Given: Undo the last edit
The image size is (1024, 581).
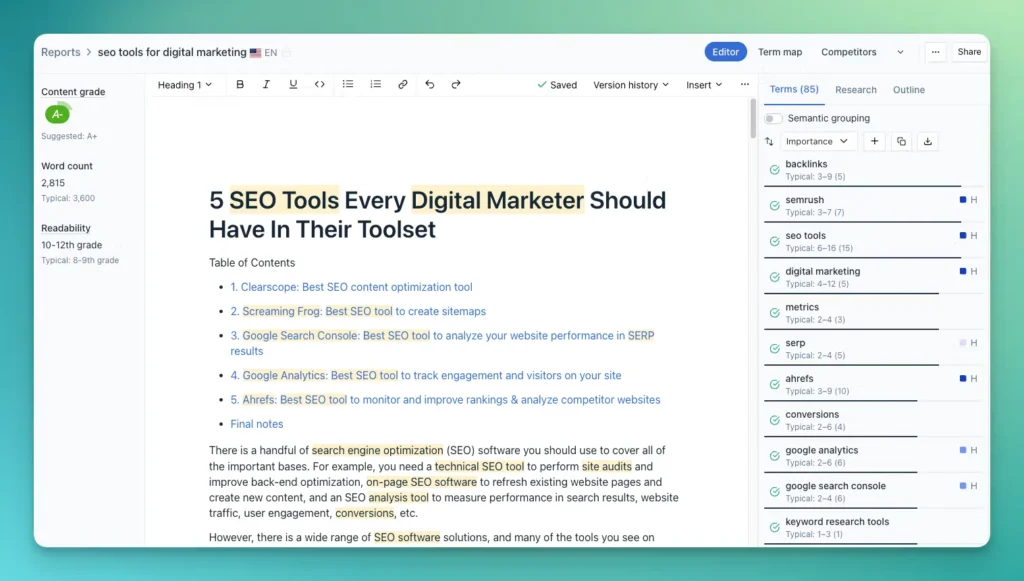Looking at the screenshot, I should pos(429,84).
